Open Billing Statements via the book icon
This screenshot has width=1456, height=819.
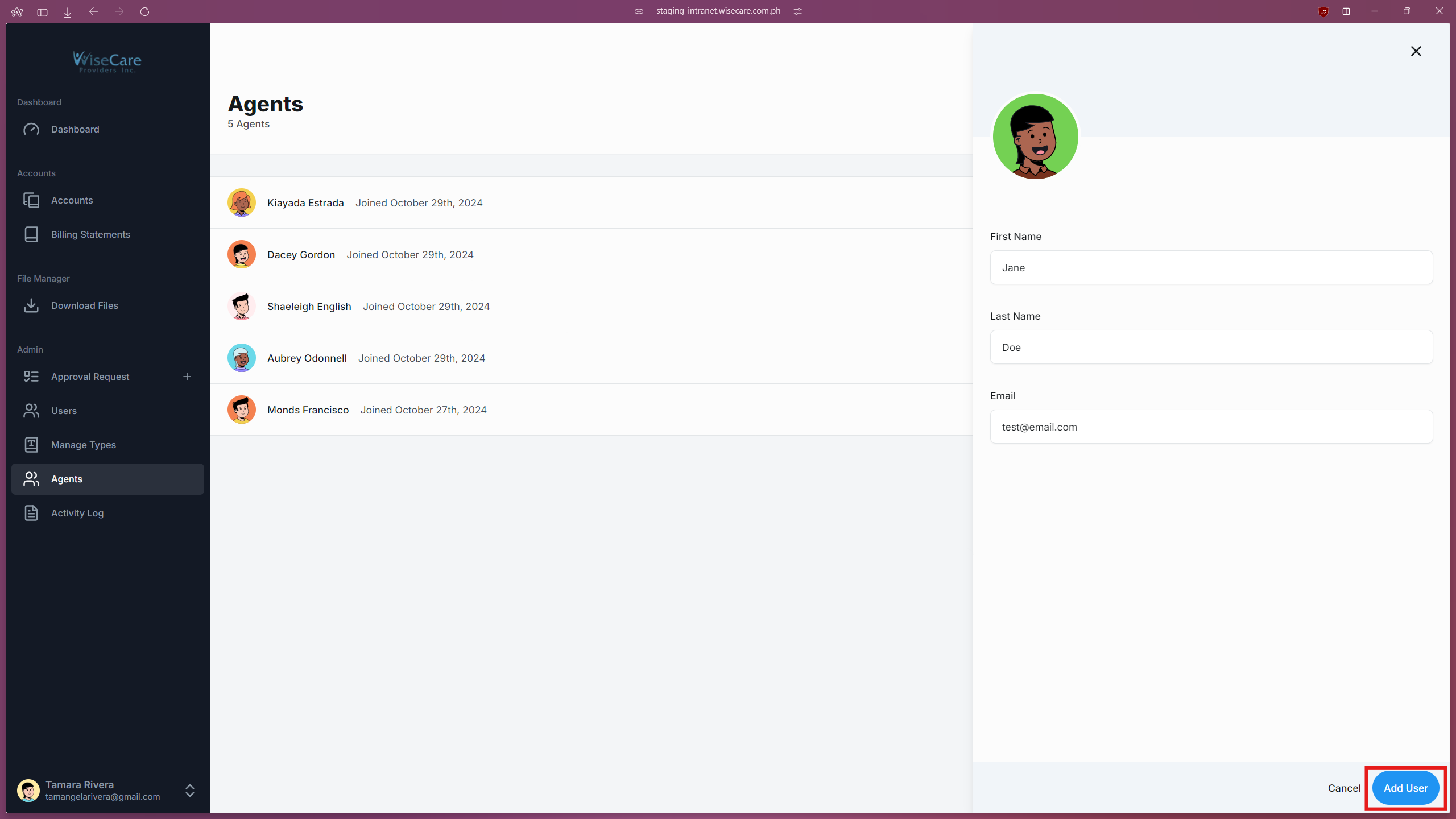pos(32,234)
